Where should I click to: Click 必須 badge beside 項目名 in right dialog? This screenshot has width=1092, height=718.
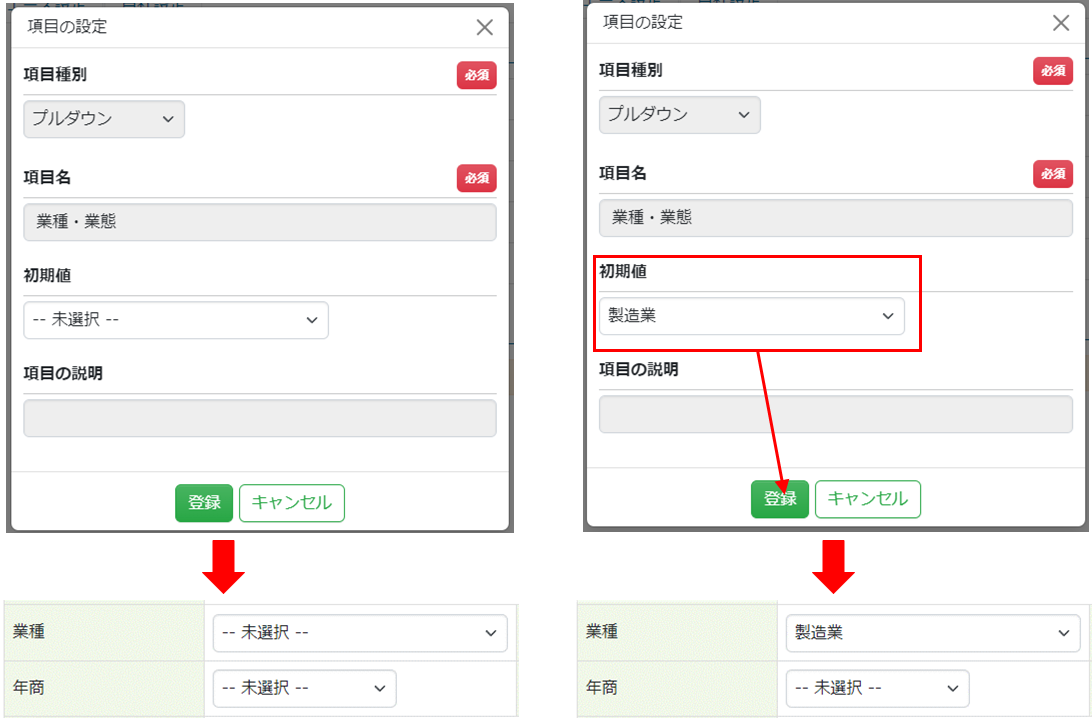(1053, 174)
